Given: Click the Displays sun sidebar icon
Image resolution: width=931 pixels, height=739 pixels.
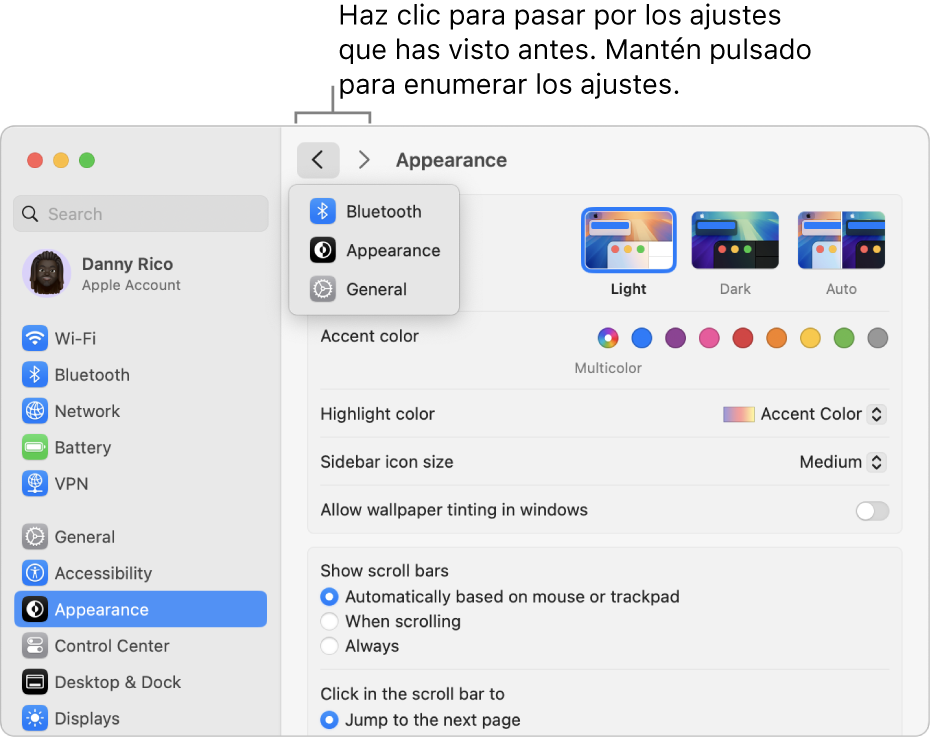Looking at the screenshot, I should click(35, 718).
